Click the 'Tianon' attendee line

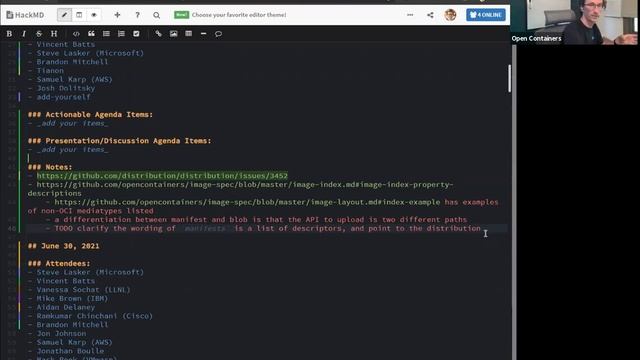pyautogui.click(x=50, y=71)
